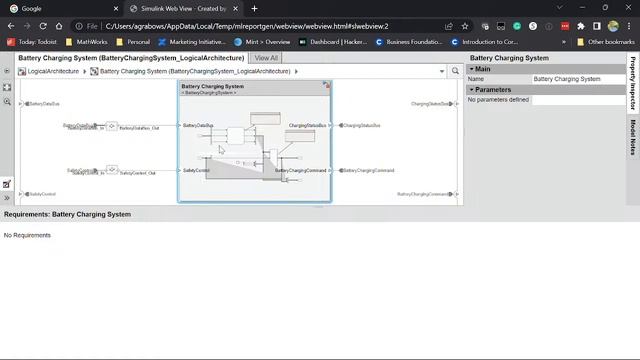Open Mint Overview bookmark
This screenshot has width=640, height=360.
pyautogui.click(x=262, y=42)
